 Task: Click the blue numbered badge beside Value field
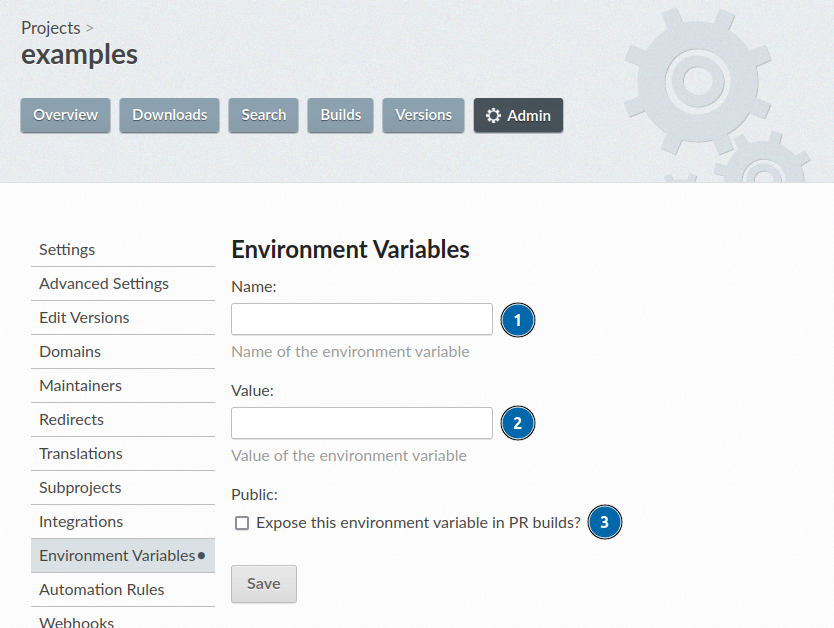point(518,423)
